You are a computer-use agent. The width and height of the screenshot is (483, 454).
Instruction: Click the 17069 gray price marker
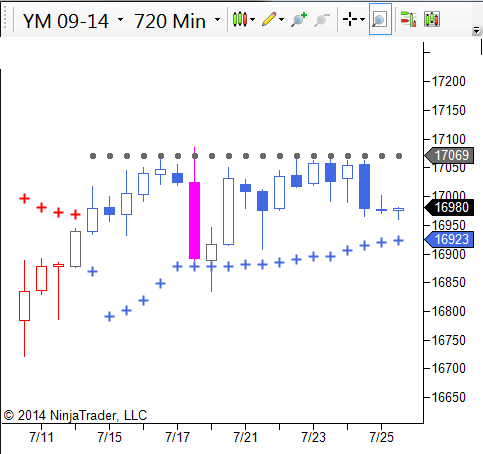pyautogui.click(x=449, y=155)
